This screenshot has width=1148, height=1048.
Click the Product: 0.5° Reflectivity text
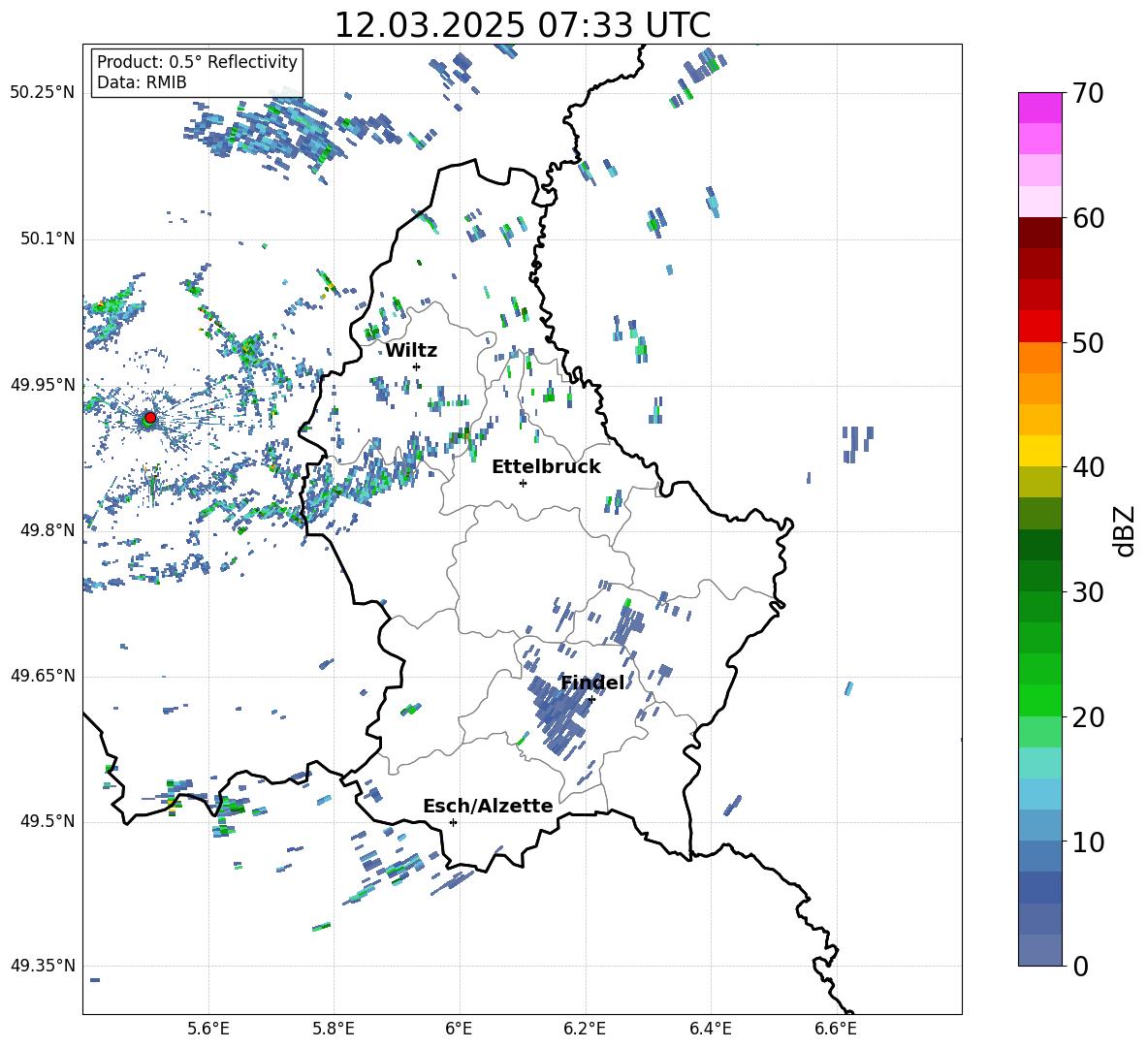tap(197, 62)
